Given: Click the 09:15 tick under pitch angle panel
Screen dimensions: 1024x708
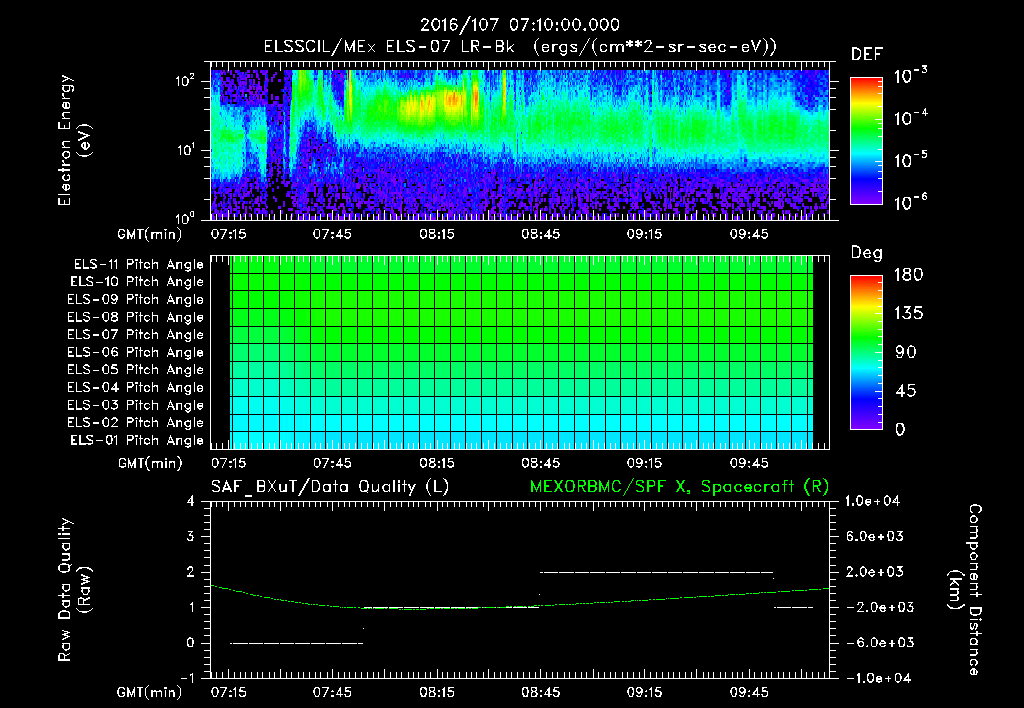Looking at the screenshot, I should tap(645, 464).
